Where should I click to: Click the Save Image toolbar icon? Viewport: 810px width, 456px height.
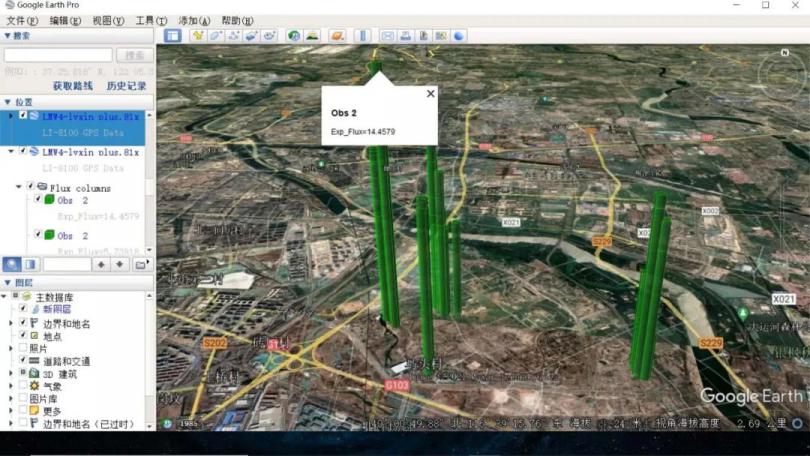(x=423, y=36)
